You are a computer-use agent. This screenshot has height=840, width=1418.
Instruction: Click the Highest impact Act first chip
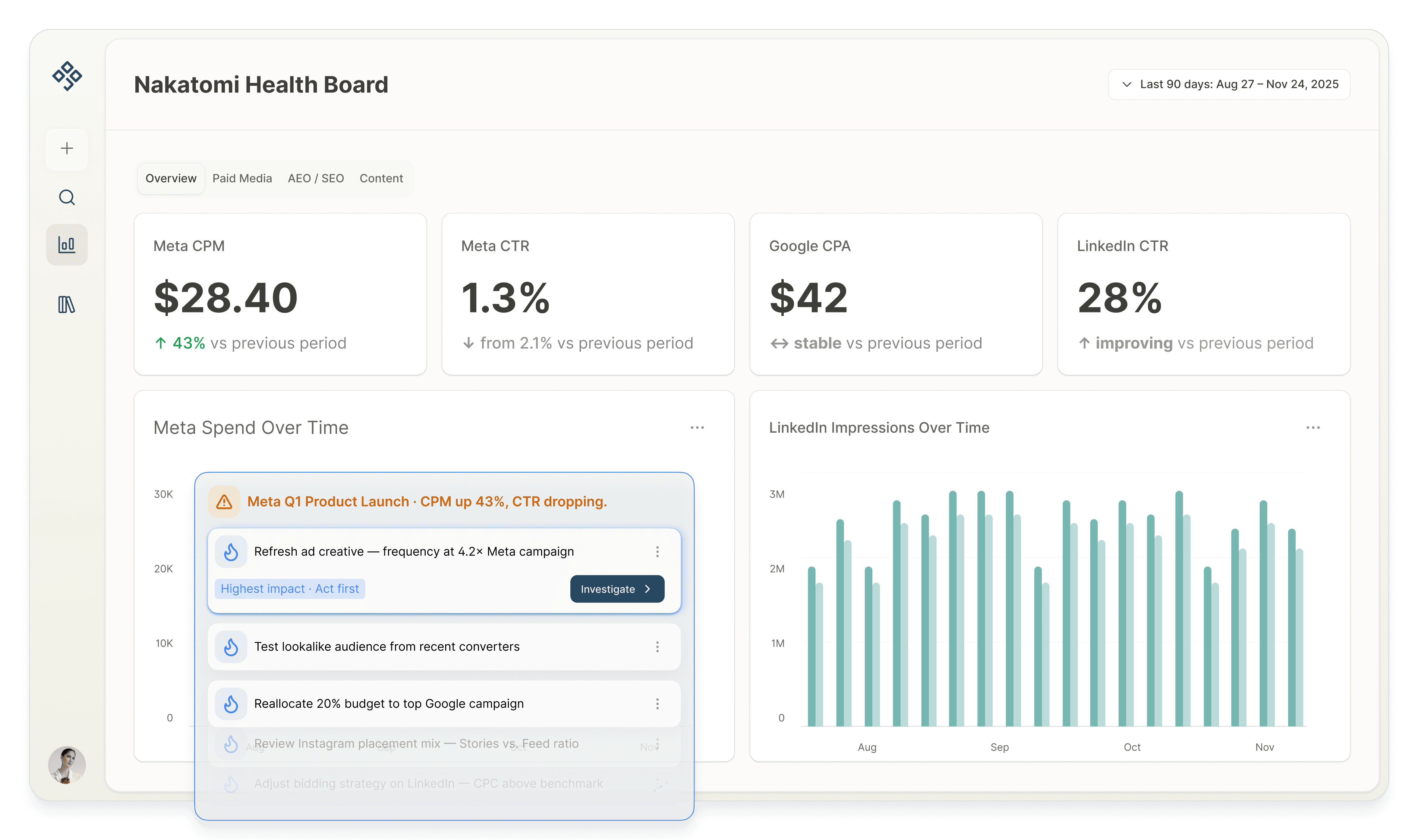(x=289, y=589)
